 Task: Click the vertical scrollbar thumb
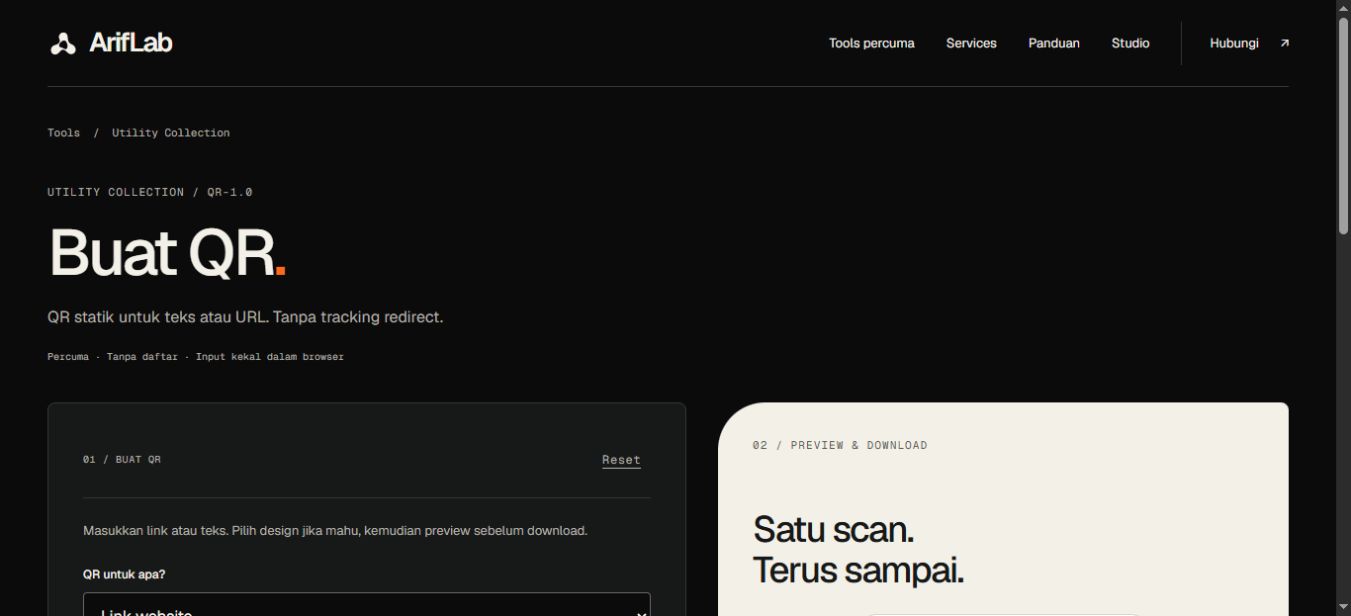point(1343,126)
